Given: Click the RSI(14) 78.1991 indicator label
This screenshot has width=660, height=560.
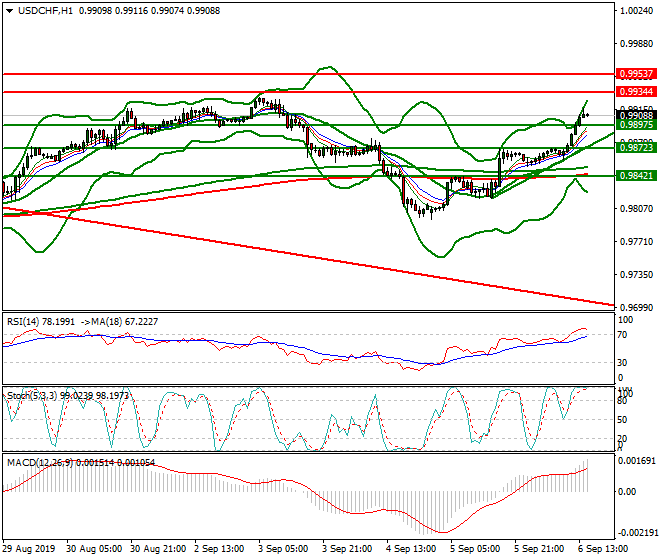Looking at the screenshot, I should tap(41, 322).
